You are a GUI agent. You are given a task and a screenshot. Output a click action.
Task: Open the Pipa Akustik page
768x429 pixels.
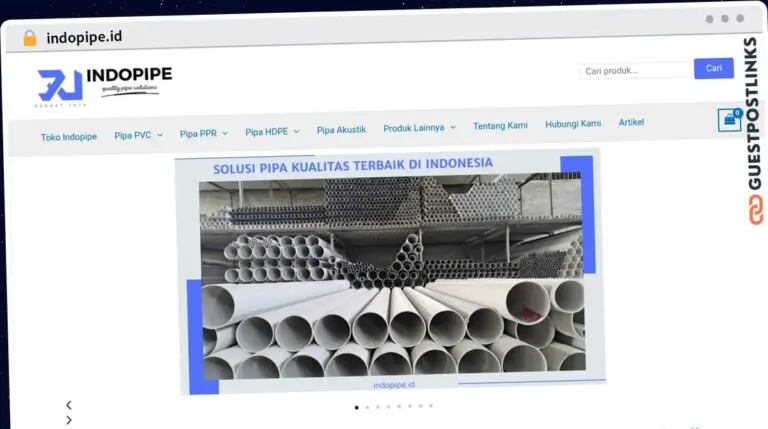pyautogui.click(x=341, y=130)
